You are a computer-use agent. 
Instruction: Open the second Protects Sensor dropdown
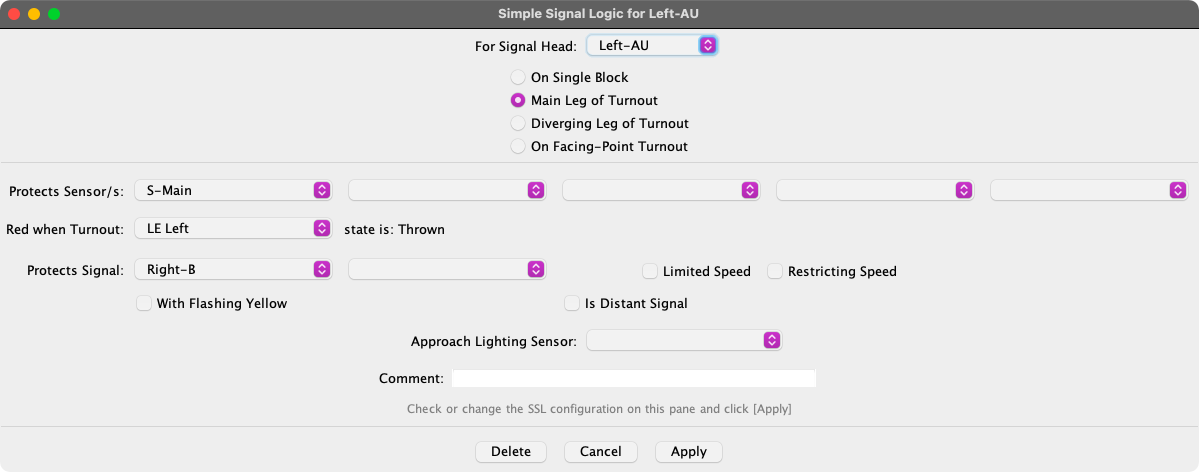tap(447, 190)
